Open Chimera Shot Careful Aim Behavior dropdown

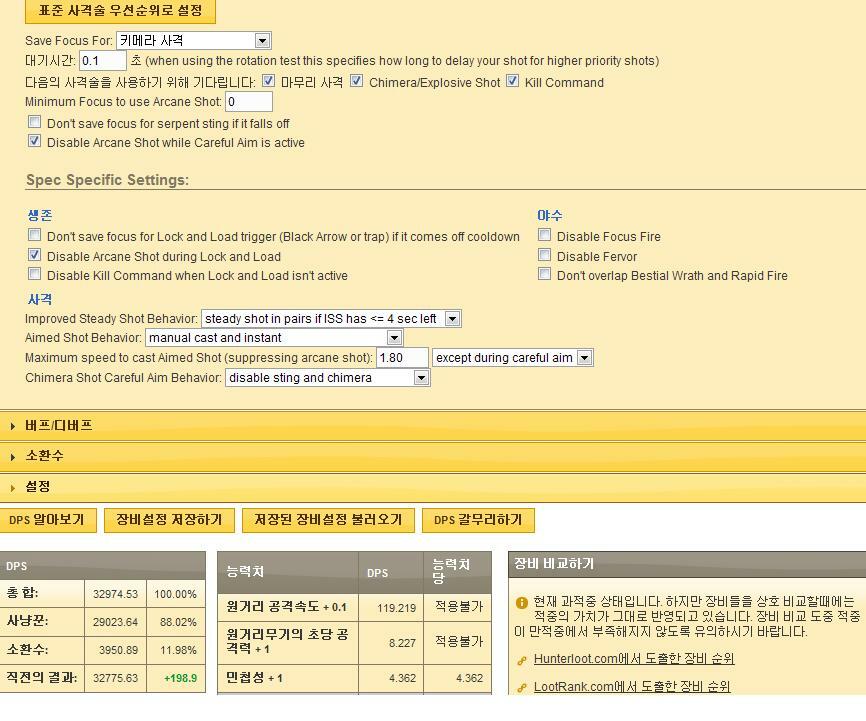click(421, 378)
